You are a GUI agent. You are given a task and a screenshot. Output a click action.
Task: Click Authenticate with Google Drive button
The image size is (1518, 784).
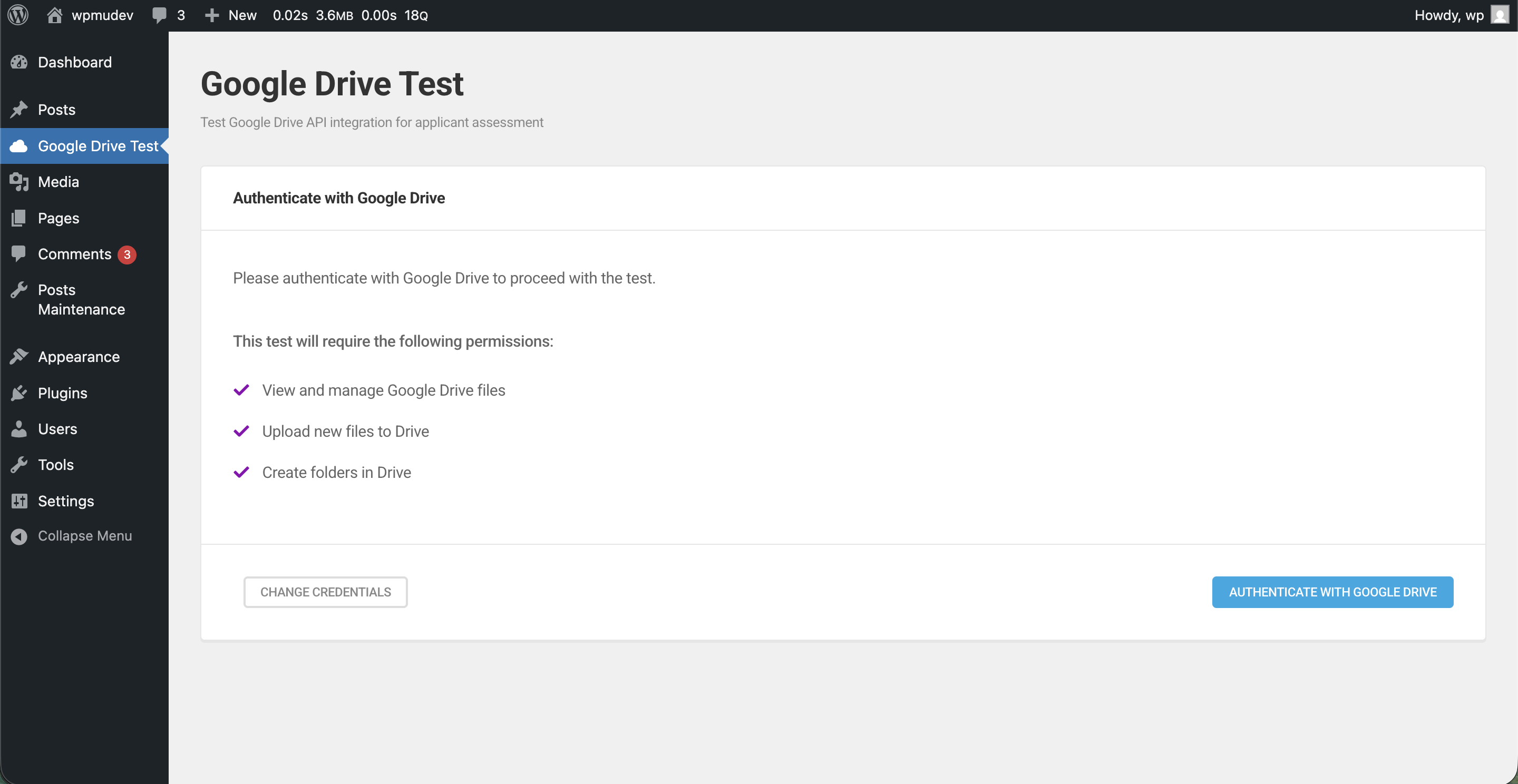pos(1332,592)
